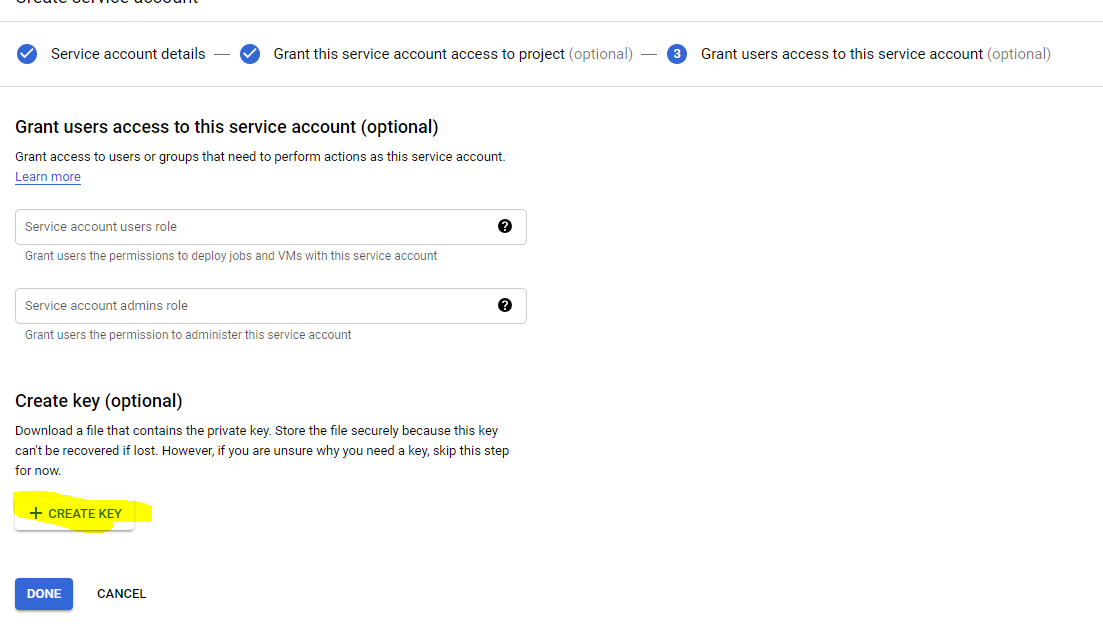The image size is (1103, 641).
Task: Click the private key download description paragraph
Action: (262, 451)
